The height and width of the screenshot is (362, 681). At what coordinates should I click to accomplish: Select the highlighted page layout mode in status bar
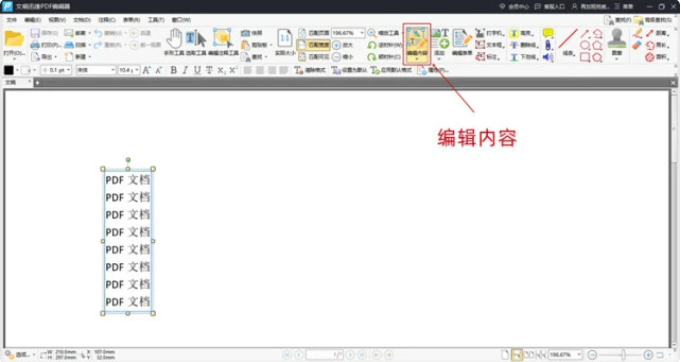tap(516, 355)
